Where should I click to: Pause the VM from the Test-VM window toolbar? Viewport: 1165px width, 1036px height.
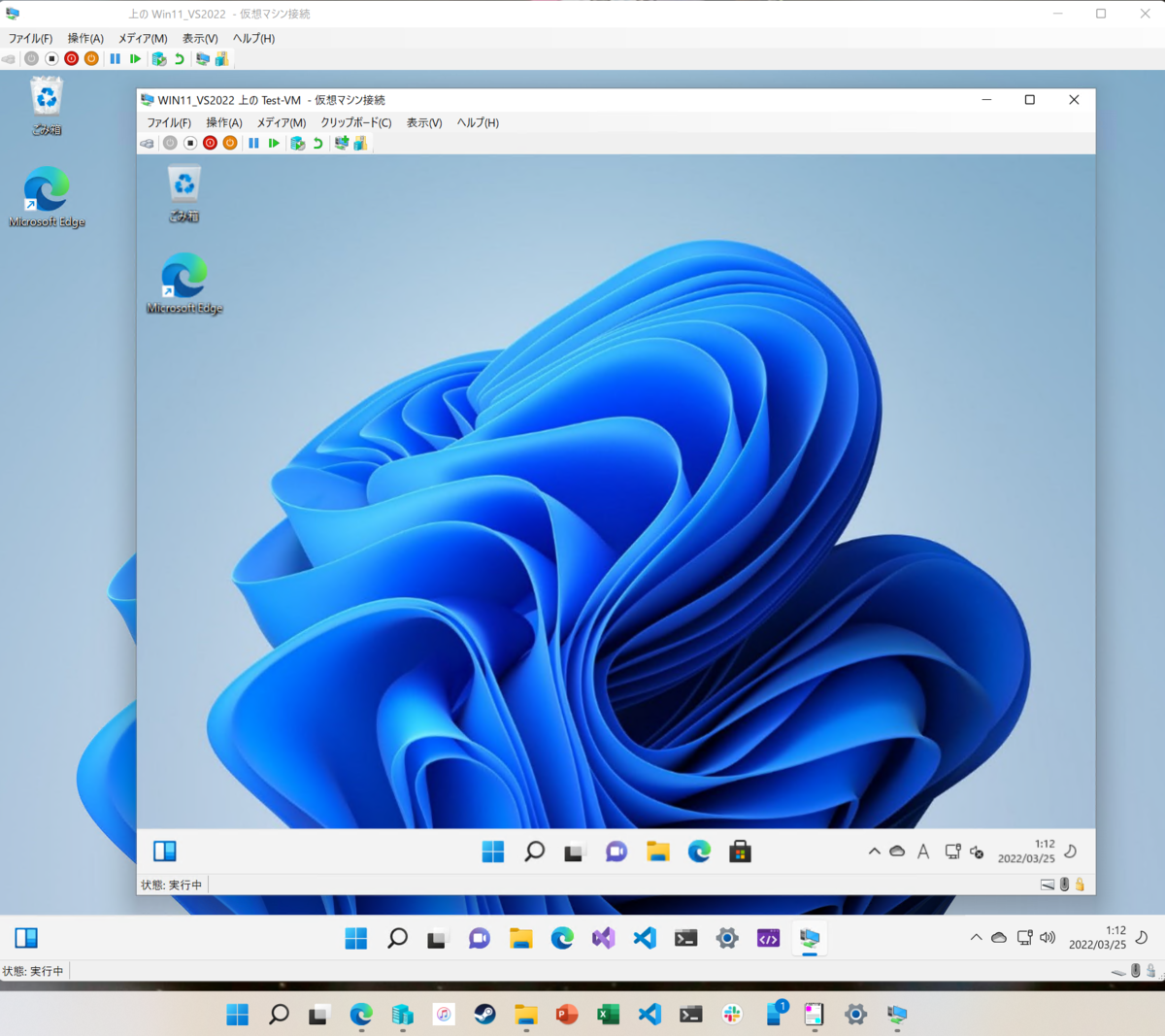pyautogui.click(x=253, y=143)
